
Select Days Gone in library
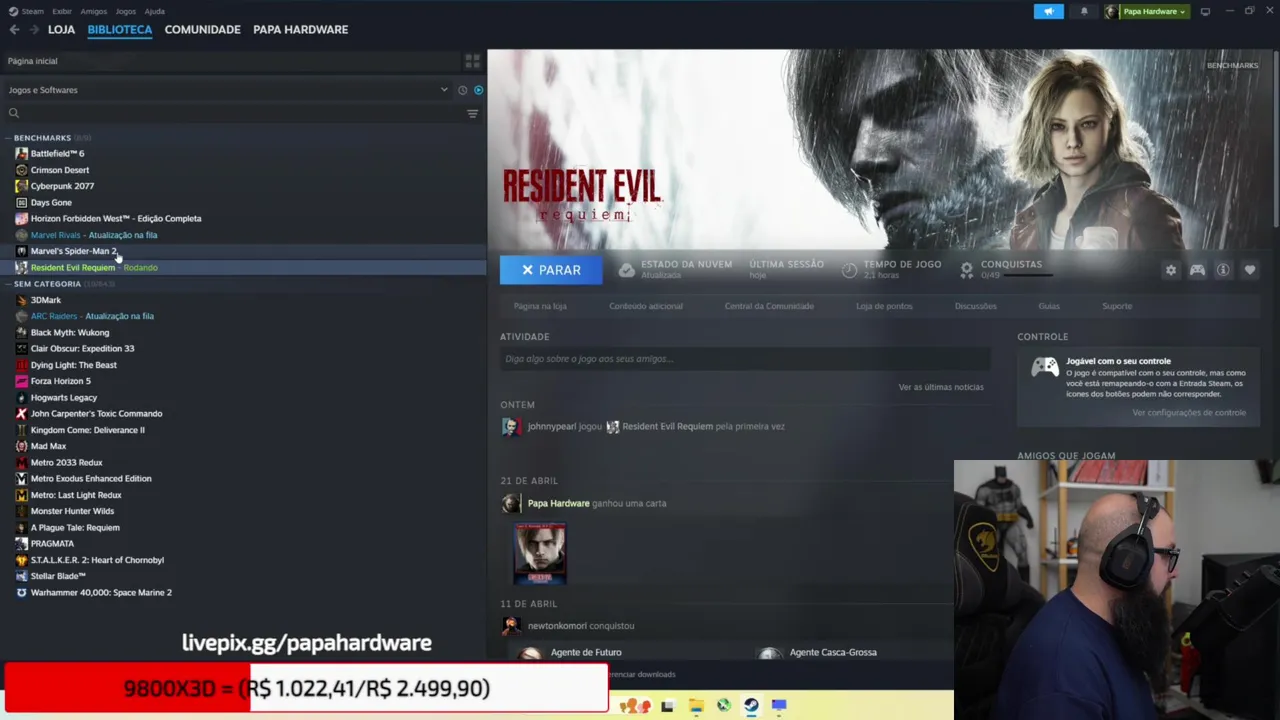51,203
